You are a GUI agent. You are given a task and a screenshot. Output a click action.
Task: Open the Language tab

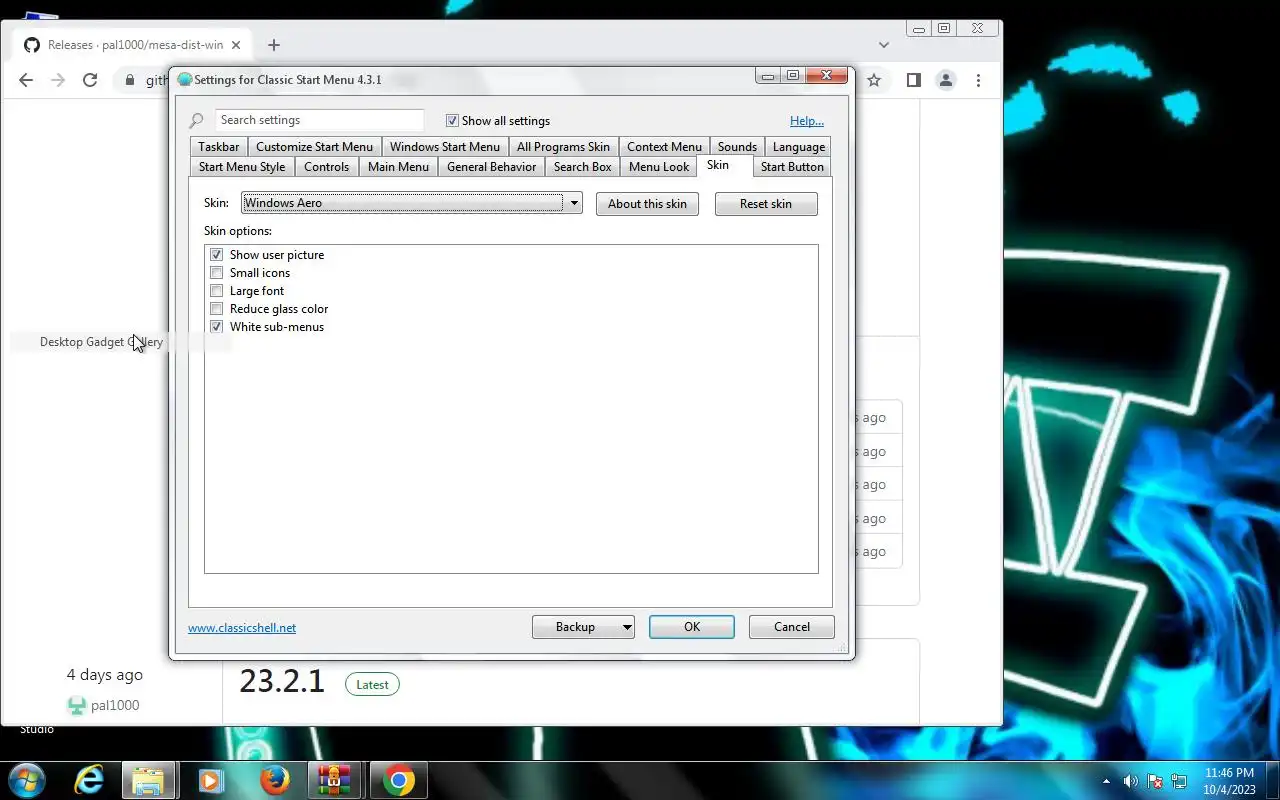(798, 147)
